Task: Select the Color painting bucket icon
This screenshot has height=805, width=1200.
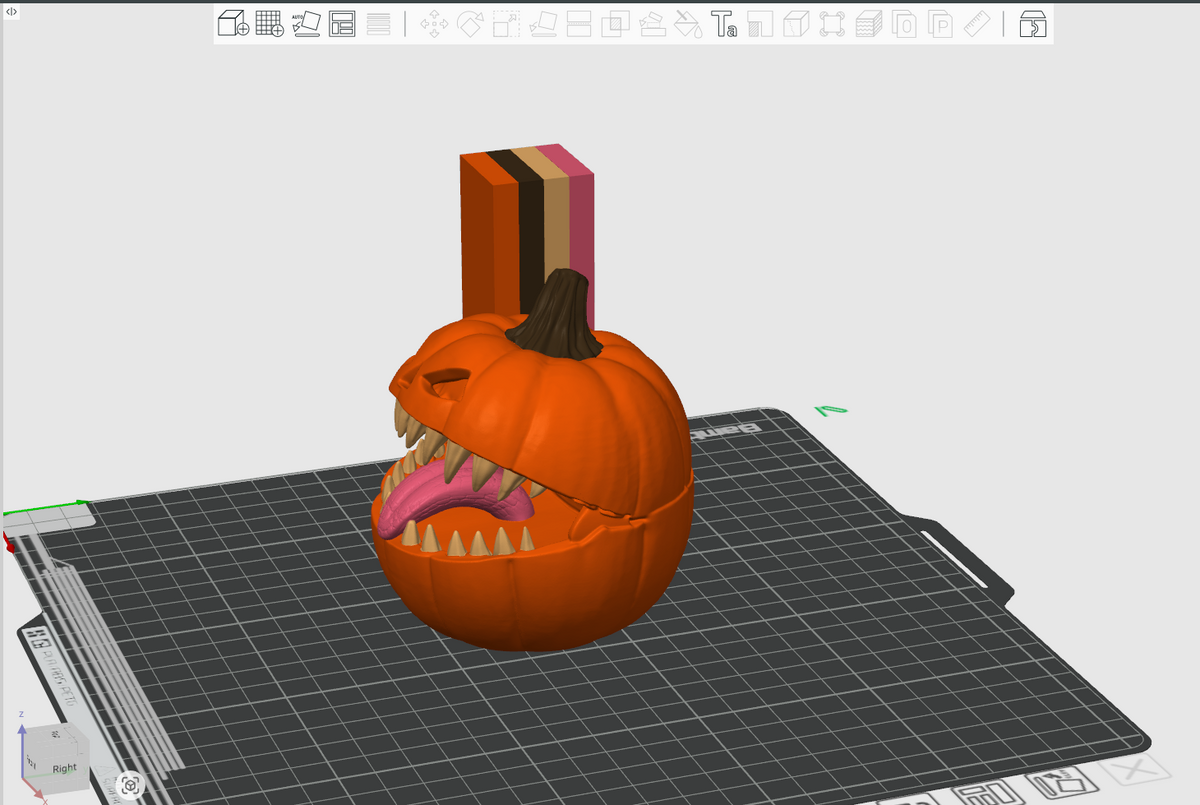Action: (x=687, y=24)
